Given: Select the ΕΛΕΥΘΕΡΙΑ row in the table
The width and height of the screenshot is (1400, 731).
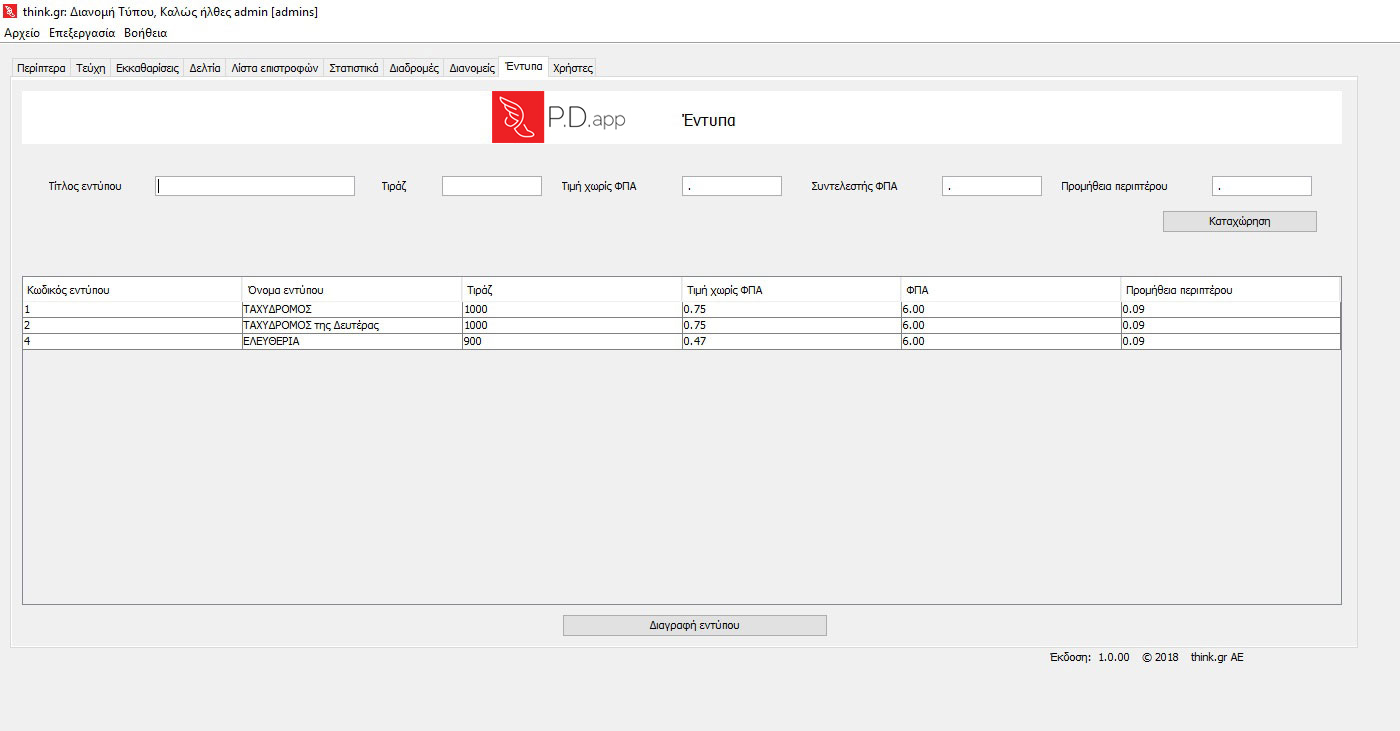Looking at the screenshot, I should (x=351, y=341).
